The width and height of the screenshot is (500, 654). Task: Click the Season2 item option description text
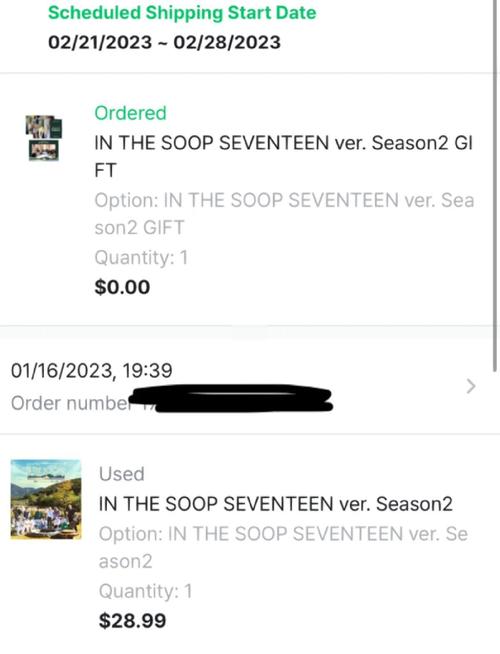(x=283, y=547)
